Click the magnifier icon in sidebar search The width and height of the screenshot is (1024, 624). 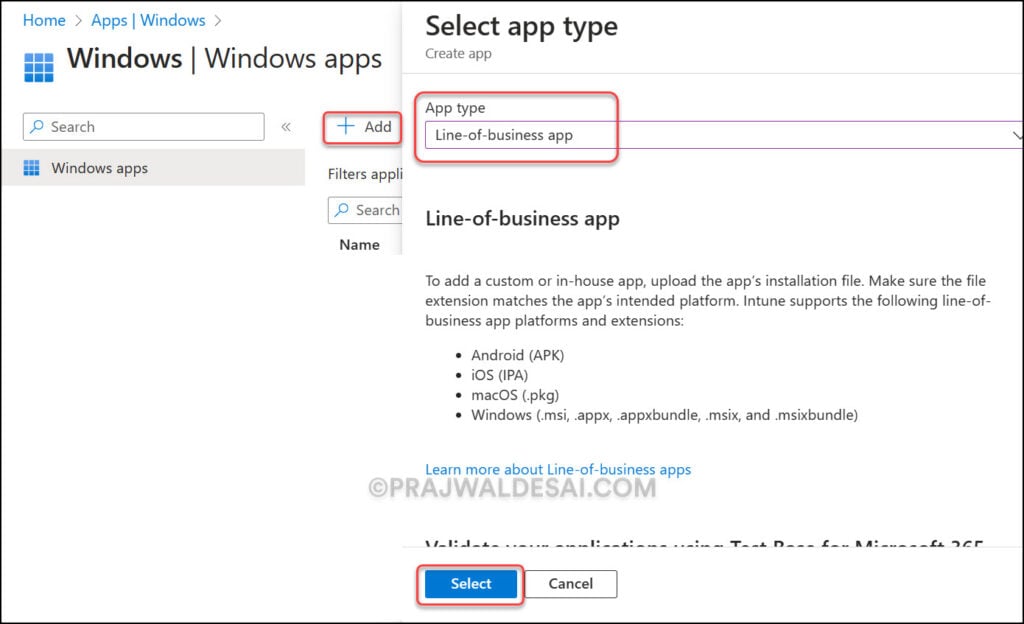(37, 126)
